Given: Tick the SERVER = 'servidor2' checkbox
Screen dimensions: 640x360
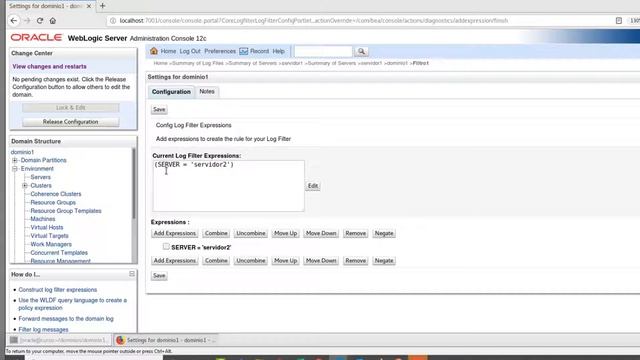Looking at the screenshot, I should 166,247.
